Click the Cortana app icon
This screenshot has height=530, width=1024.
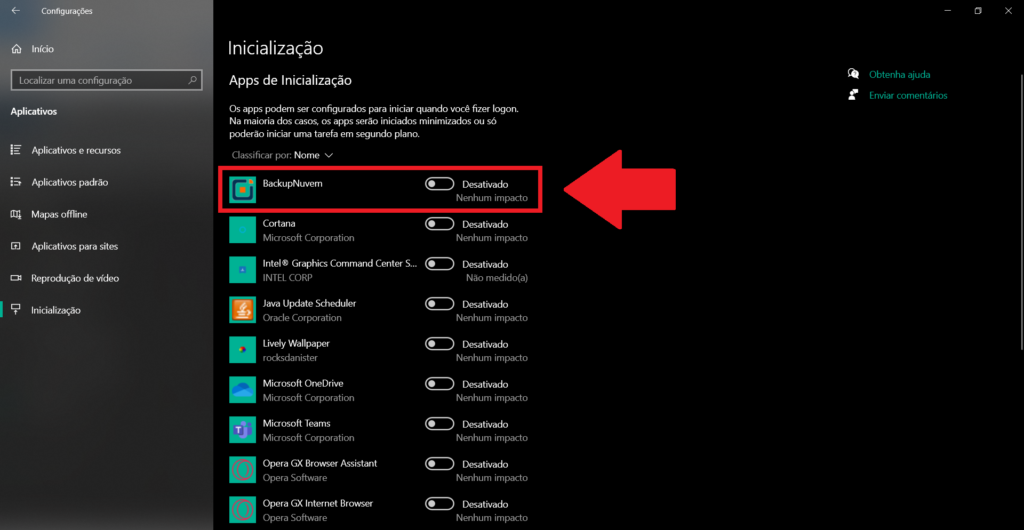(242, 230)
